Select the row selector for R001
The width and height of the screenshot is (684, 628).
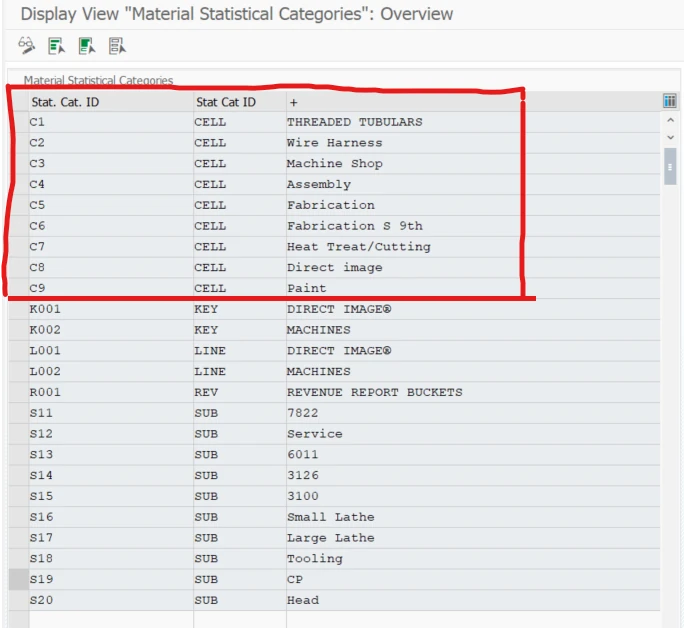click(x=19, y=392)
